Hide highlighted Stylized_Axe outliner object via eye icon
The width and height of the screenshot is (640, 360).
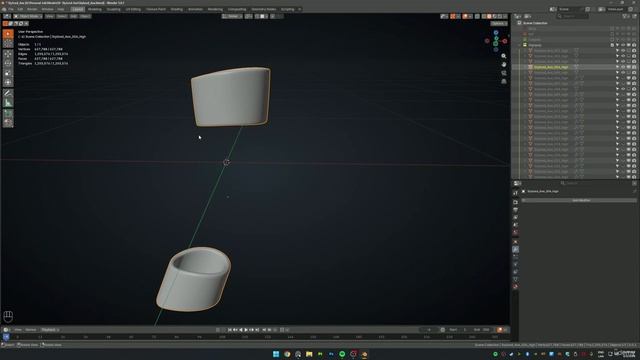click(x=623, y=67)
